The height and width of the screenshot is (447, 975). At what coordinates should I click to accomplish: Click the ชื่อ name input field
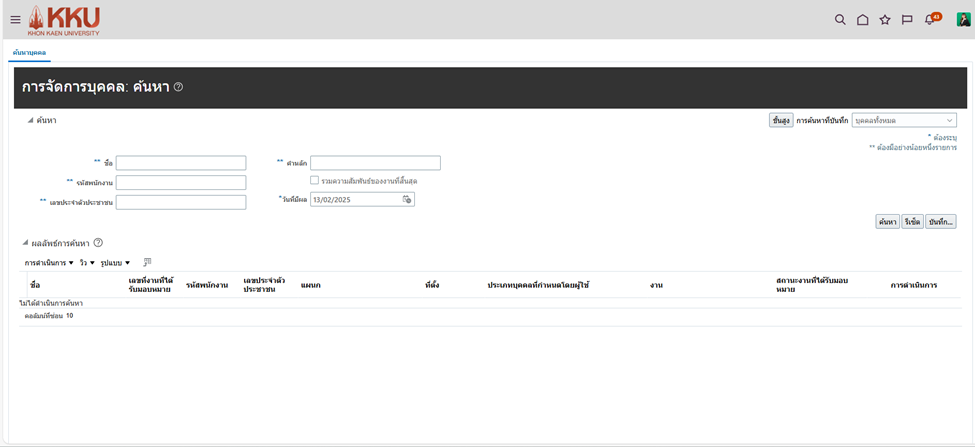pos(180,163)
